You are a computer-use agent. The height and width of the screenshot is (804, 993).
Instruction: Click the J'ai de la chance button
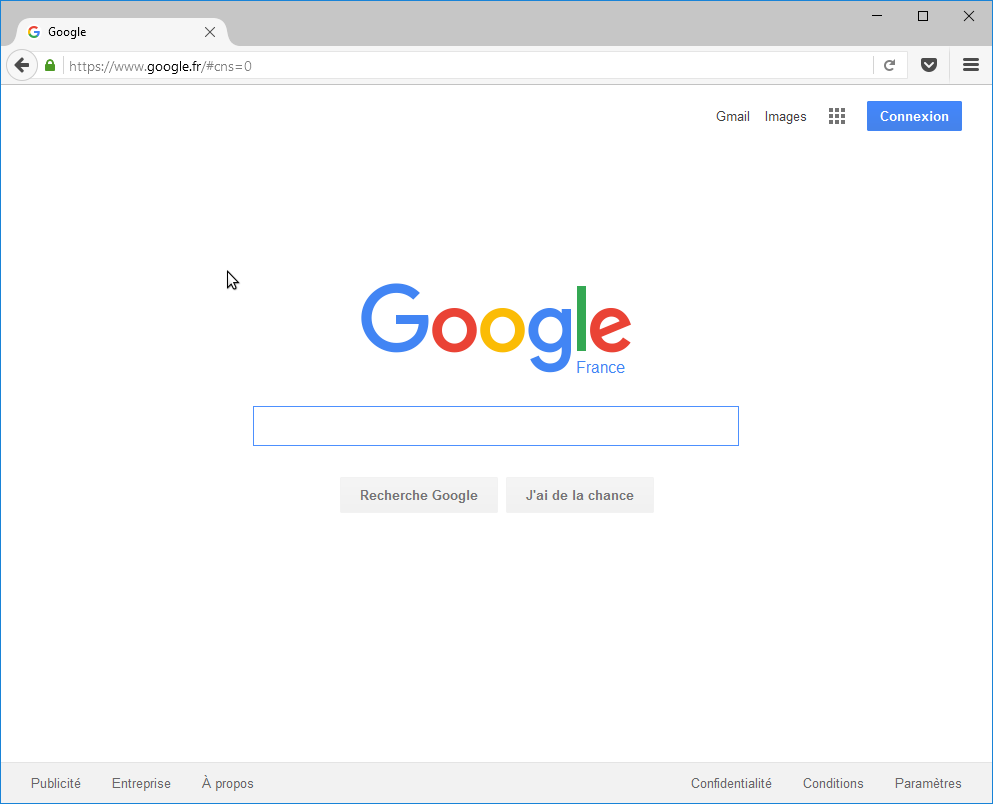click(579, 495)
